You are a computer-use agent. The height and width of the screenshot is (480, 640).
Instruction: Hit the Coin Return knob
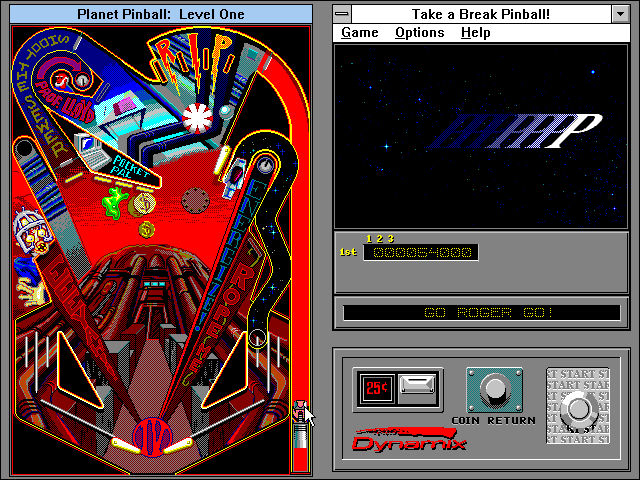pos(495,390)
